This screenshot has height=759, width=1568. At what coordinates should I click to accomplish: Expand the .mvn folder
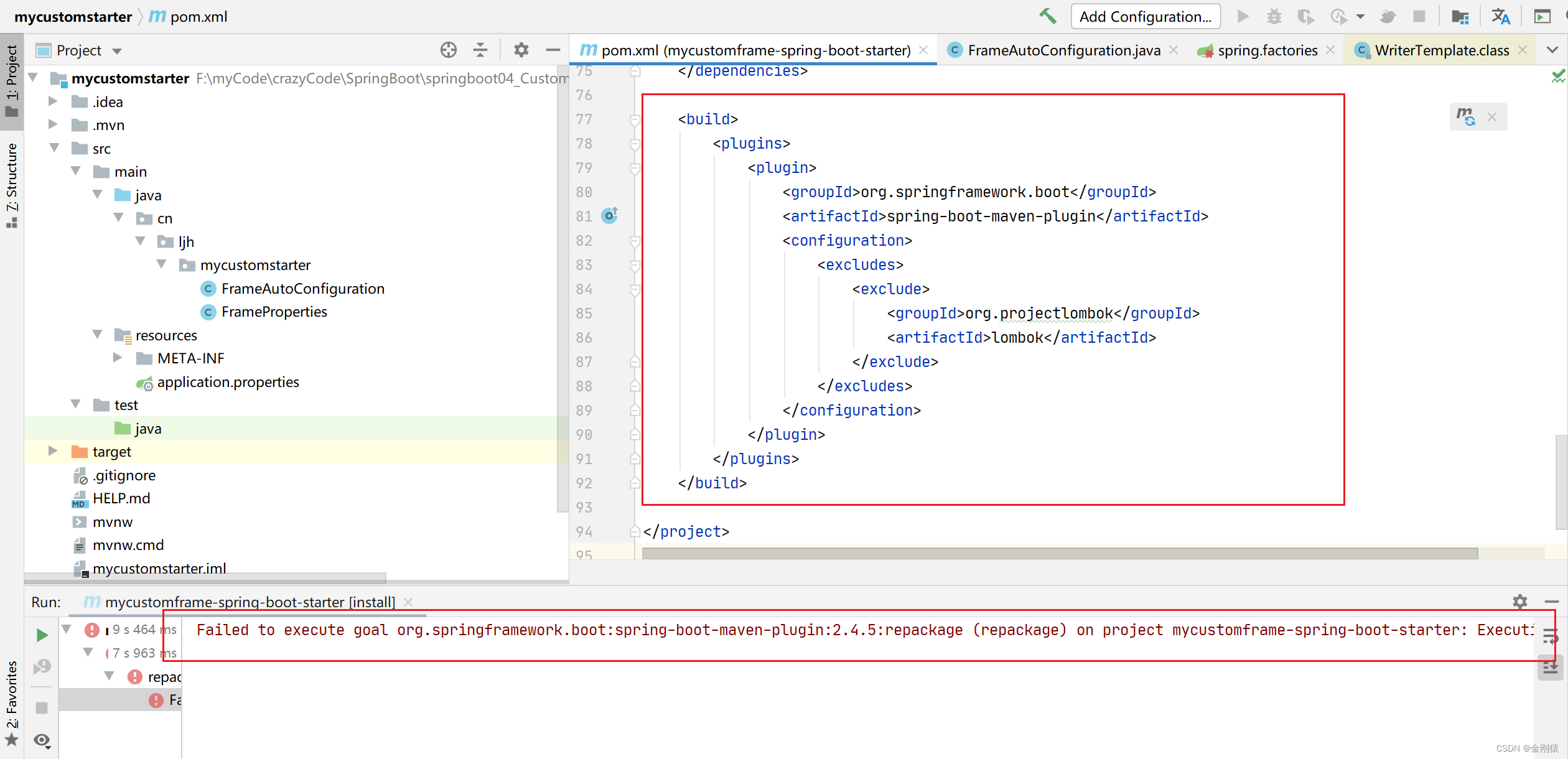point(53,124)
